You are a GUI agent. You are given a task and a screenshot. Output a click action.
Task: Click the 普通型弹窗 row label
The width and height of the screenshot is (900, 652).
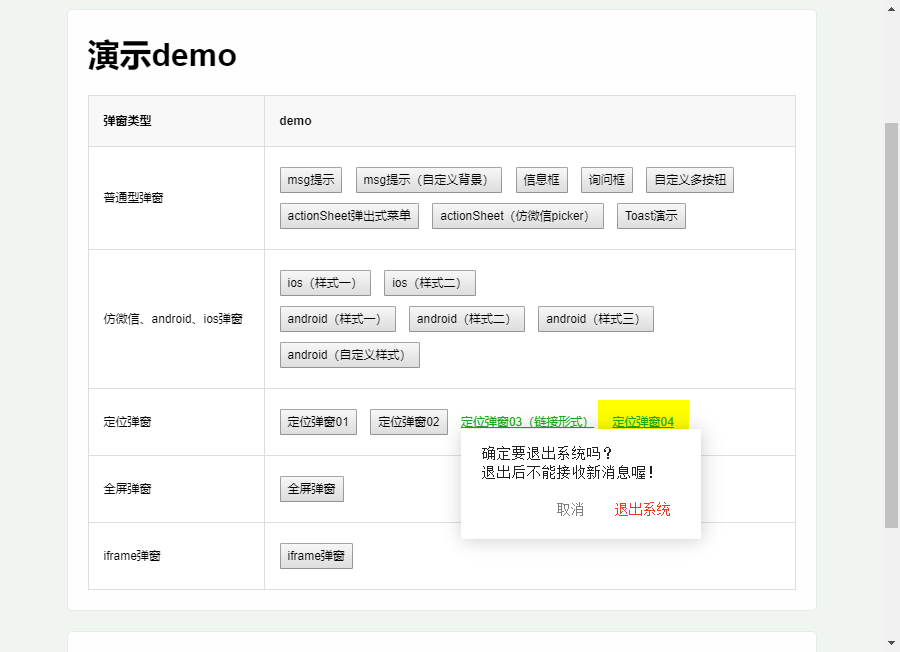coord(133,198)
